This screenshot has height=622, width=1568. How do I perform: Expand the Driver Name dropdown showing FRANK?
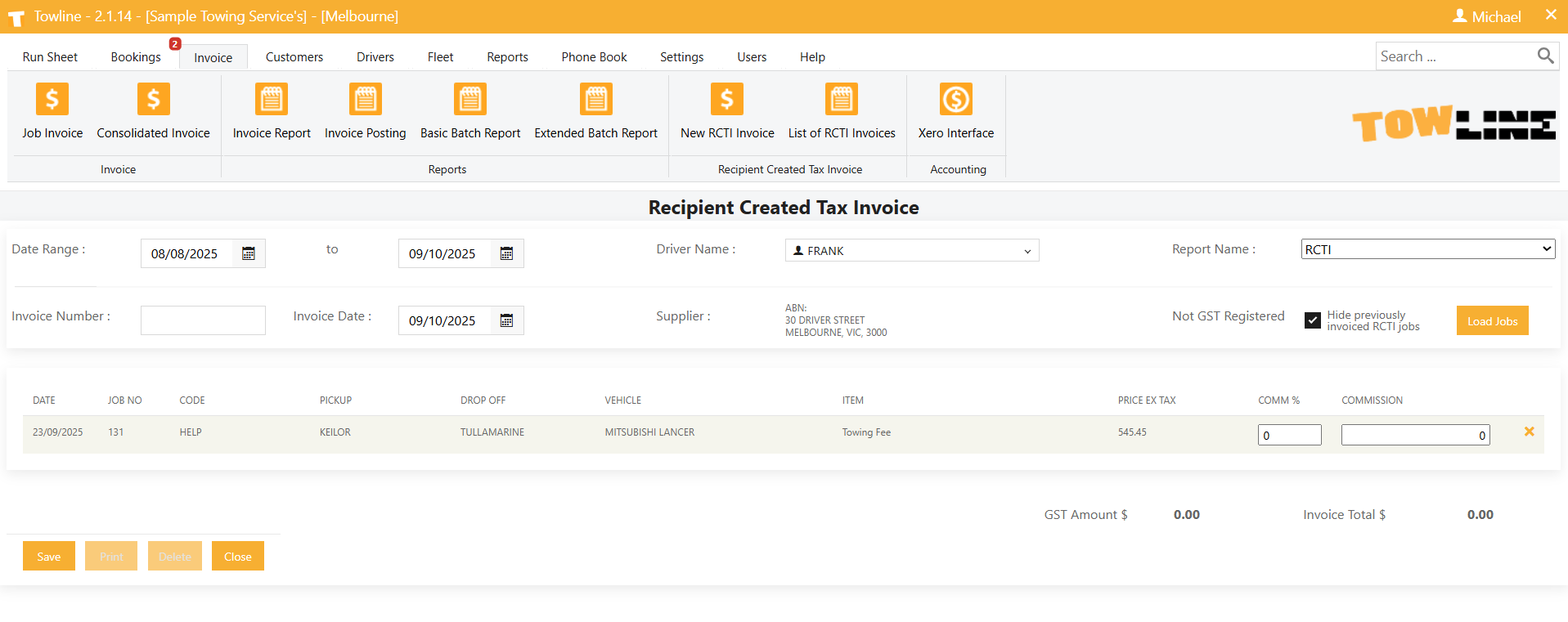(x=912, y=251)
